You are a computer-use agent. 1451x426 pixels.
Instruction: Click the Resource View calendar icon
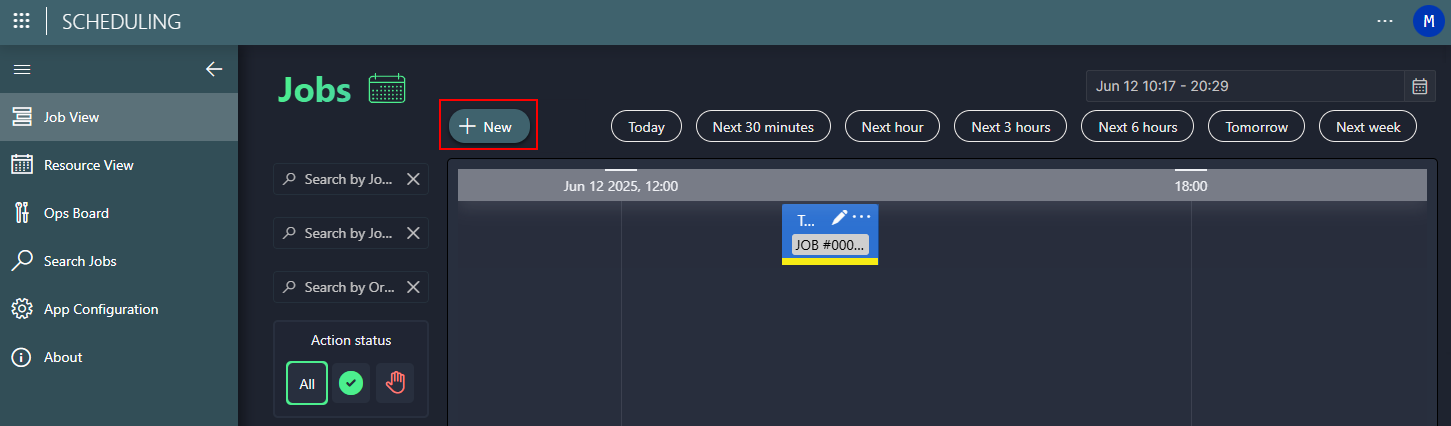[22, 165]
